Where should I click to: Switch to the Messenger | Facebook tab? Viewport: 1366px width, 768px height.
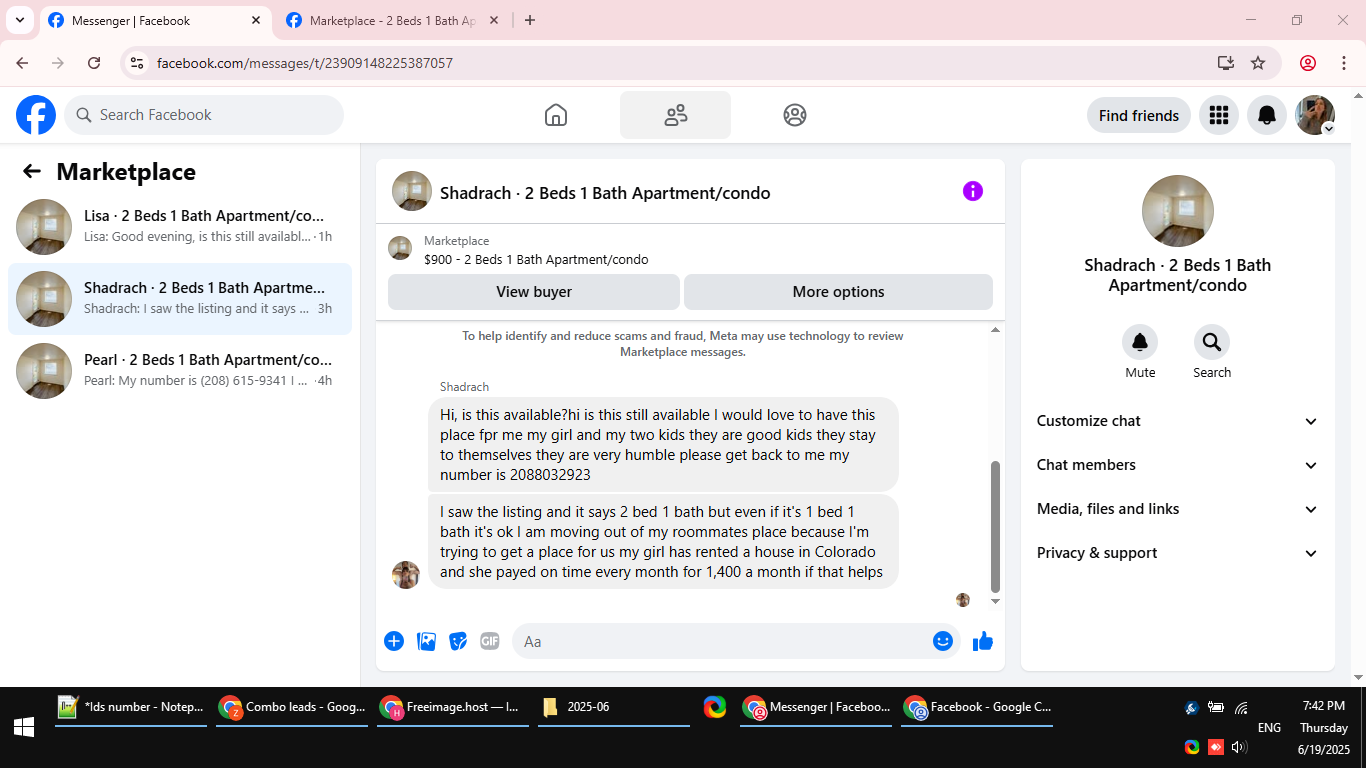[x=155, y=21]
